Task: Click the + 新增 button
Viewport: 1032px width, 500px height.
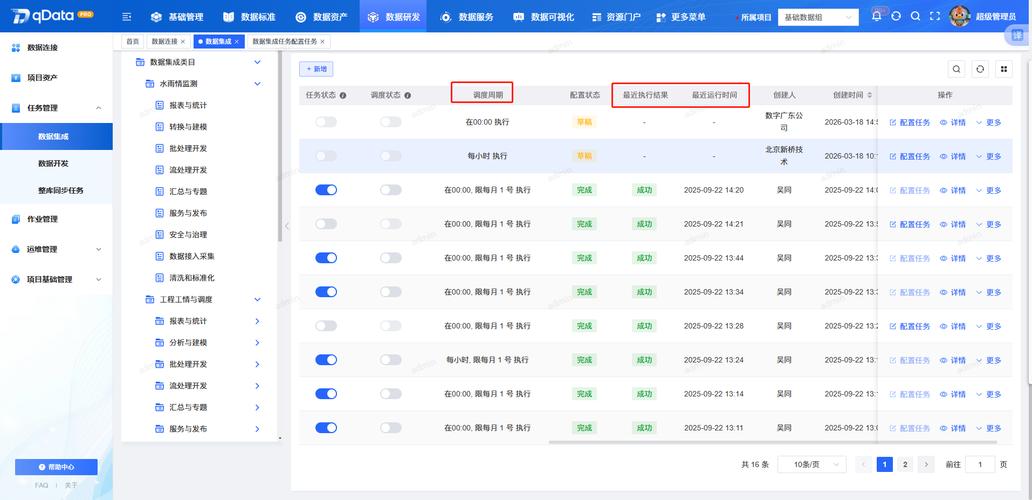Action: [316, 68]
